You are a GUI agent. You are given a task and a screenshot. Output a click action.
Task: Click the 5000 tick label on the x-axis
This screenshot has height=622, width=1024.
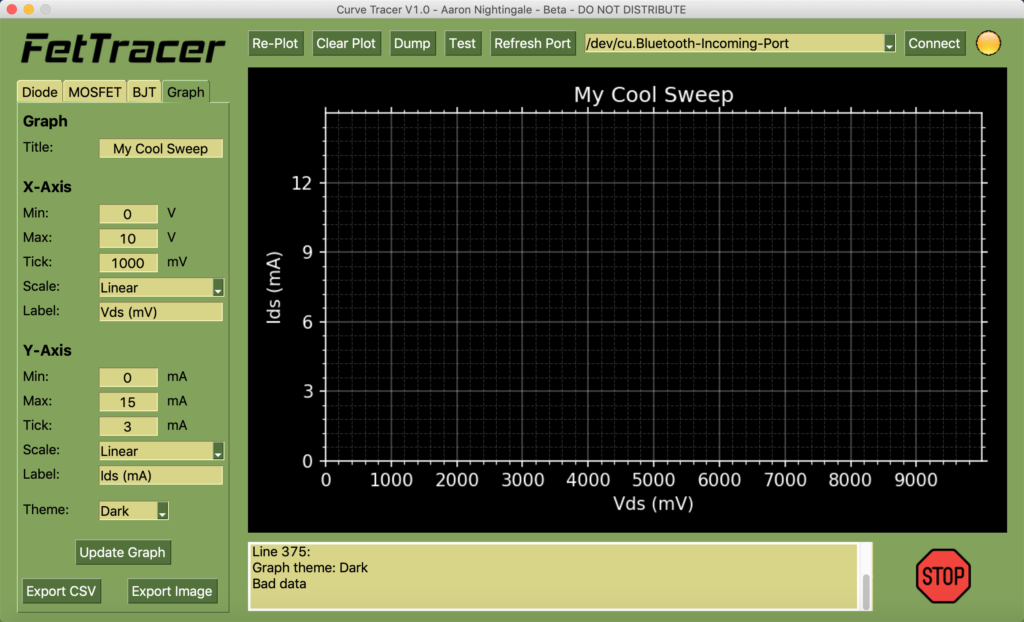pyautogui.click(x=653, y=480)
